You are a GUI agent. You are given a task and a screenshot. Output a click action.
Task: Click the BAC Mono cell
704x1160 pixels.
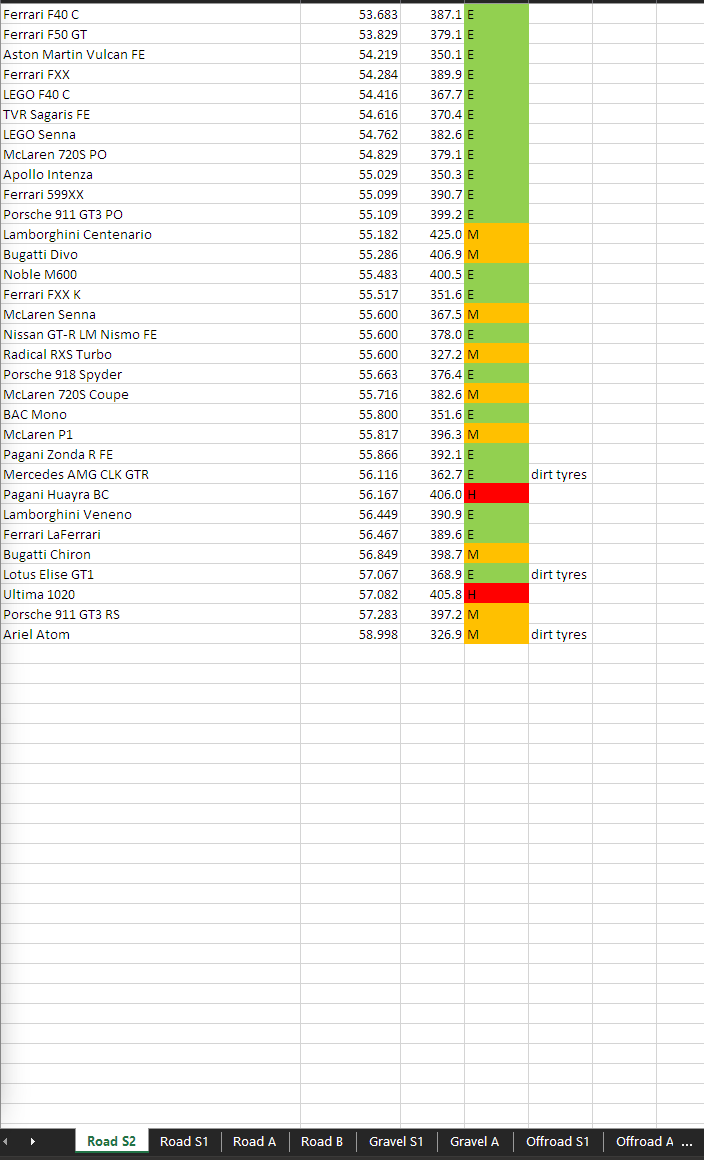click(x=151, y=414)
